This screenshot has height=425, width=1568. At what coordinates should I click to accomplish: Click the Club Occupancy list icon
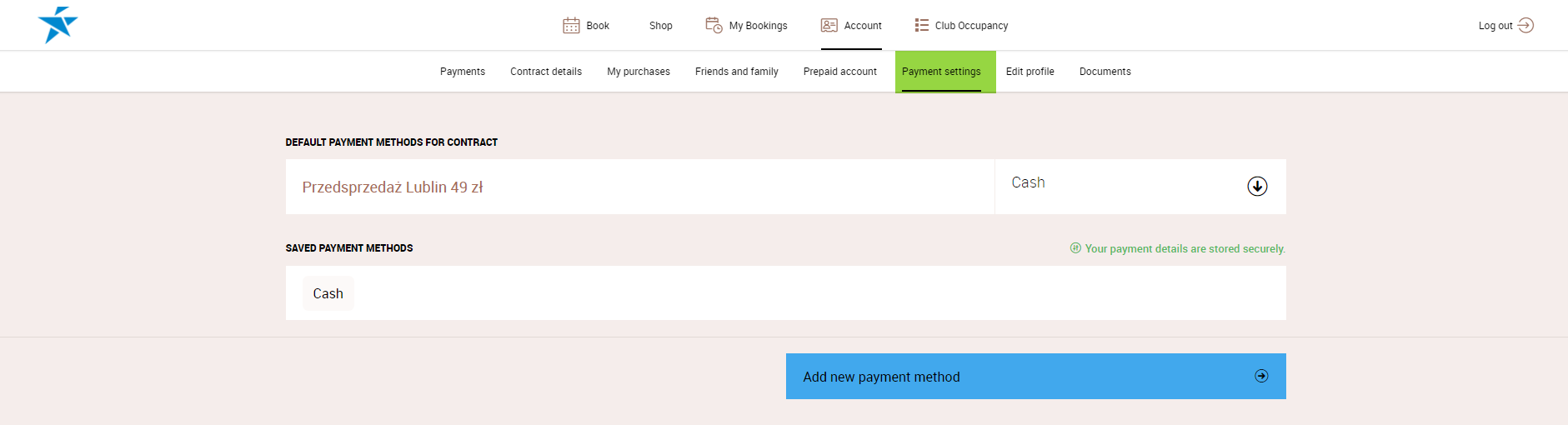921,26
